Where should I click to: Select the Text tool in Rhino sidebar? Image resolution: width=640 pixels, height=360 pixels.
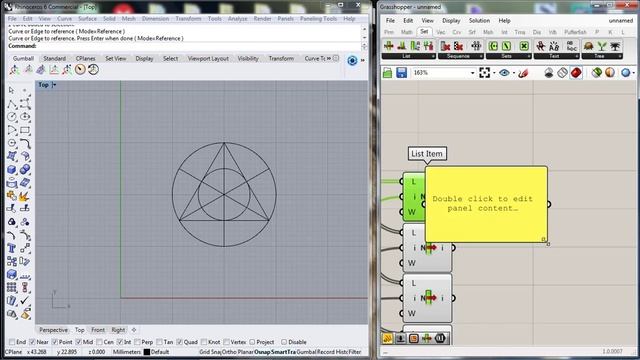click(11, 248)
